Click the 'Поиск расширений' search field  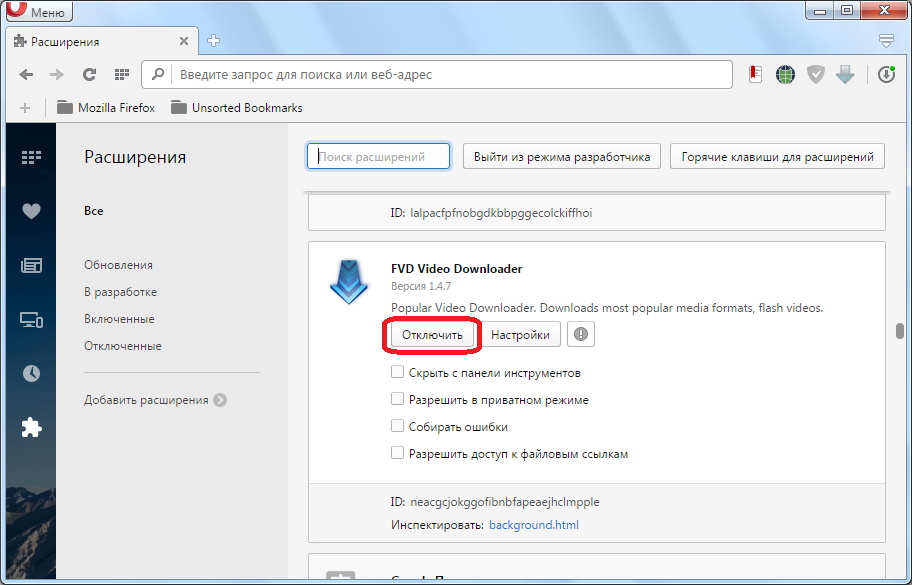tap(379, 157)
